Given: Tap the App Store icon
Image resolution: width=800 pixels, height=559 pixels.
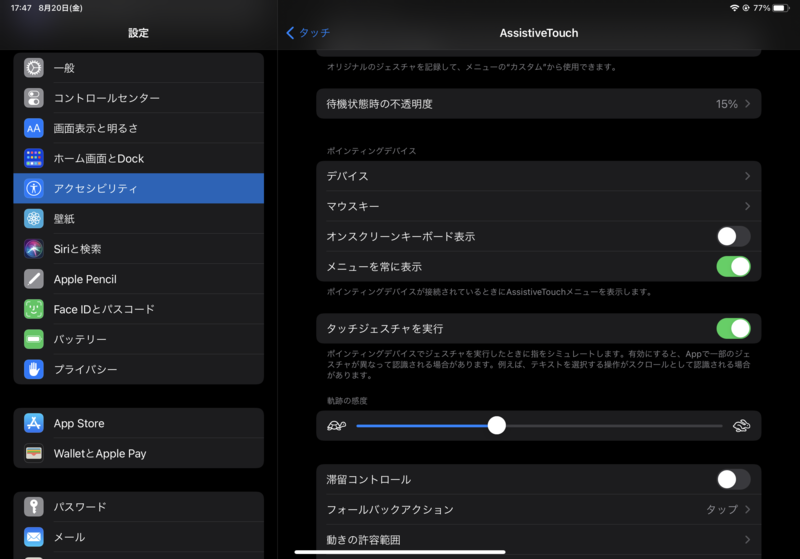Looking at the screenshot, I should [x=34, y=423].
